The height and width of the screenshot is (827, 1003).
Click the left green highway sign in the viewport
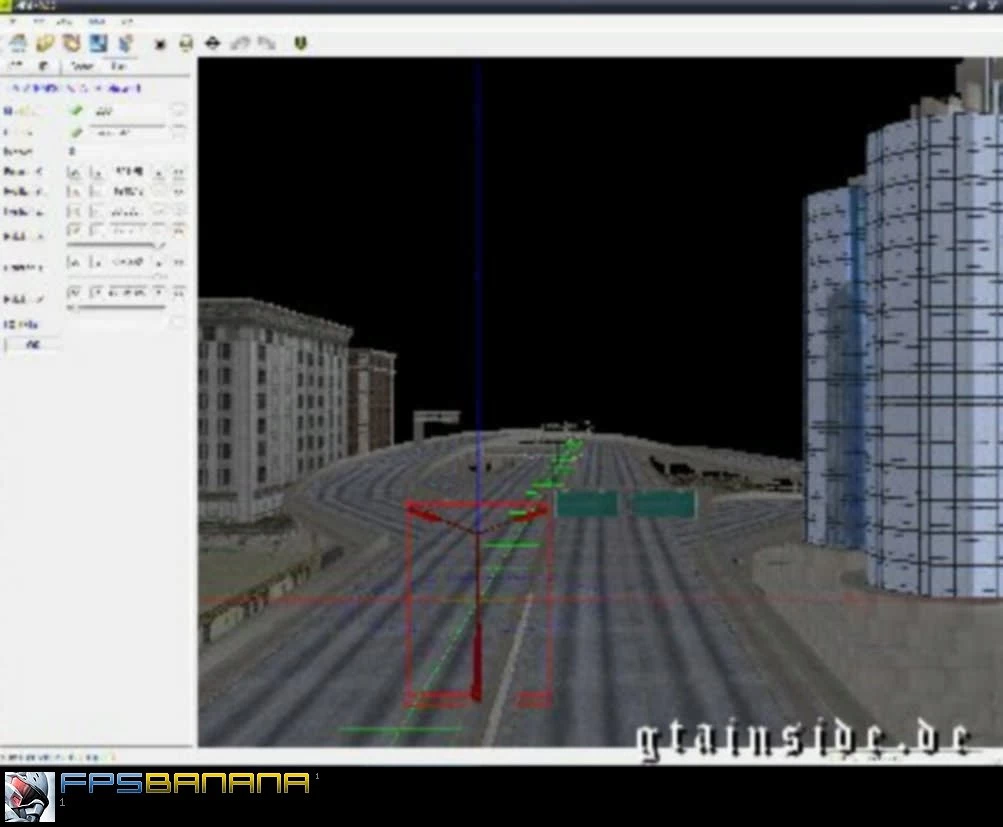tap(587, 503)
